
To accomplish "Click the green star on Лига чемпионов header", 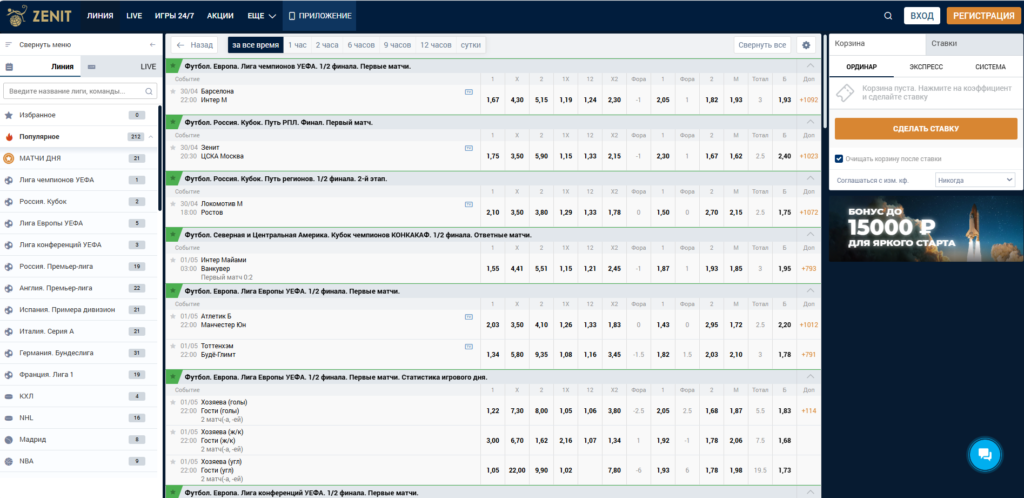I will pyautogui.click(x=173, y=66).
